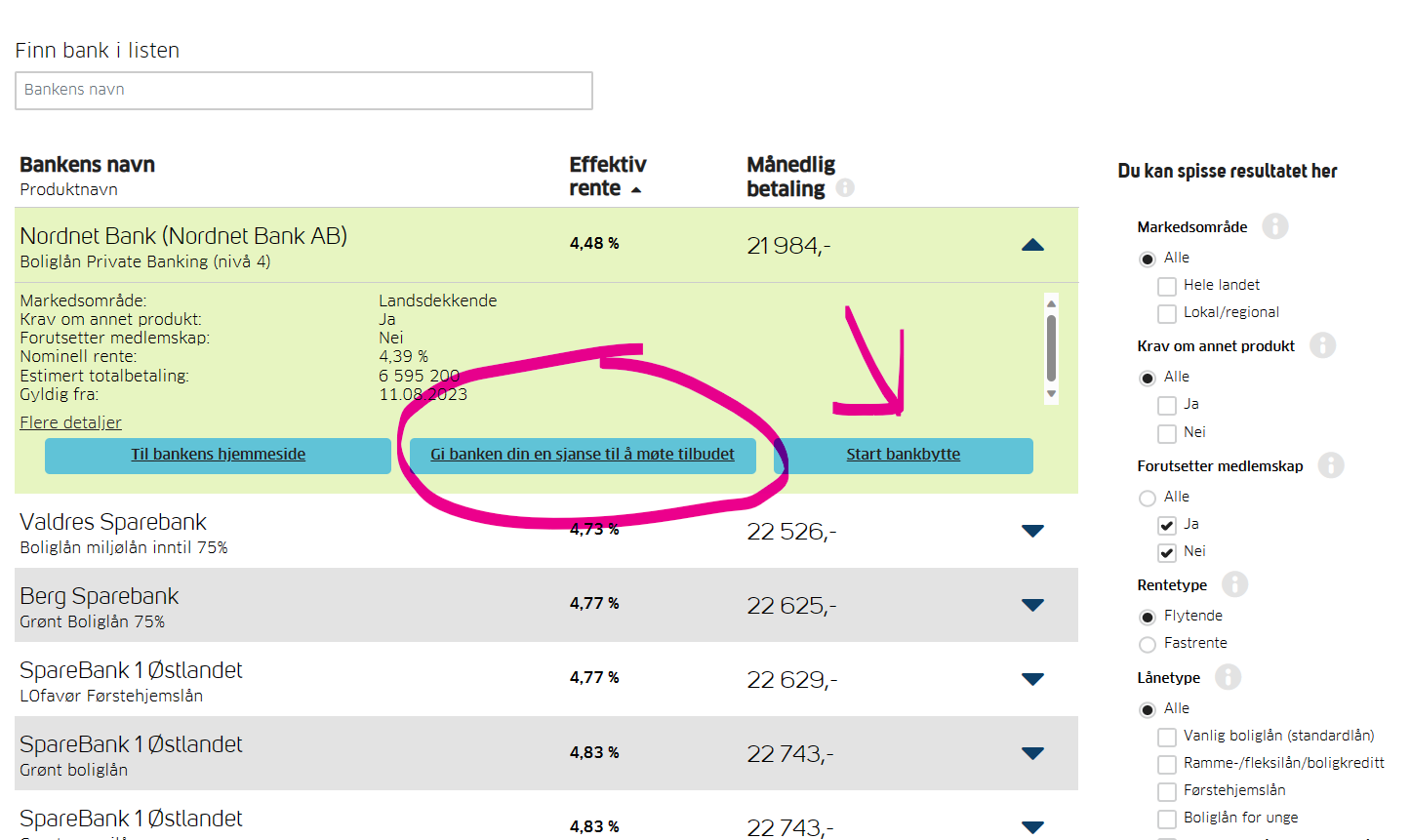Collapse the Nordnet Bank row details
This screenshot has width=1411, height=840.
pyautogui.click(x=1032, y=245)
